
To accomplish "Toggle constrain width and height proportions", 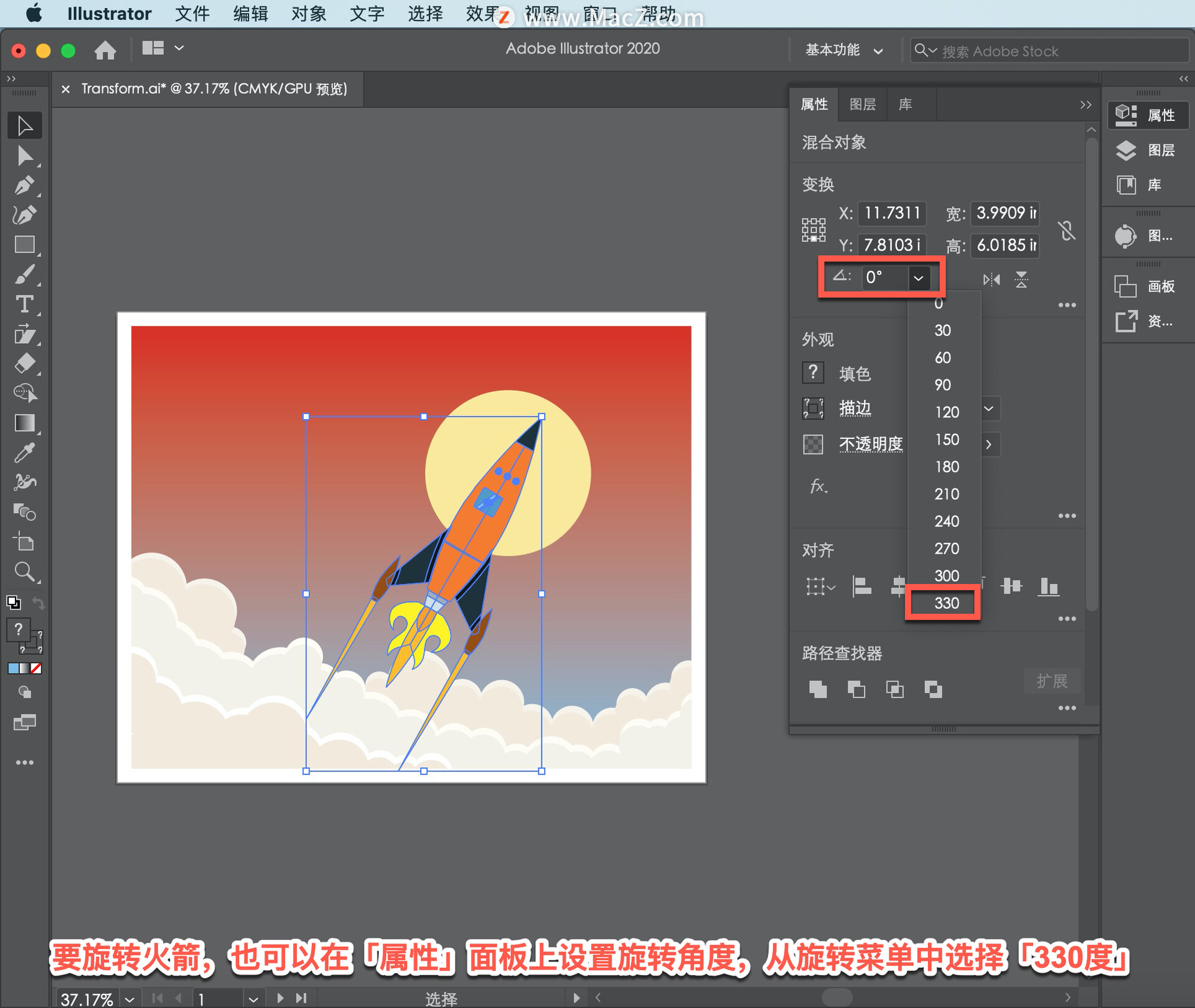I will 1067,230.
